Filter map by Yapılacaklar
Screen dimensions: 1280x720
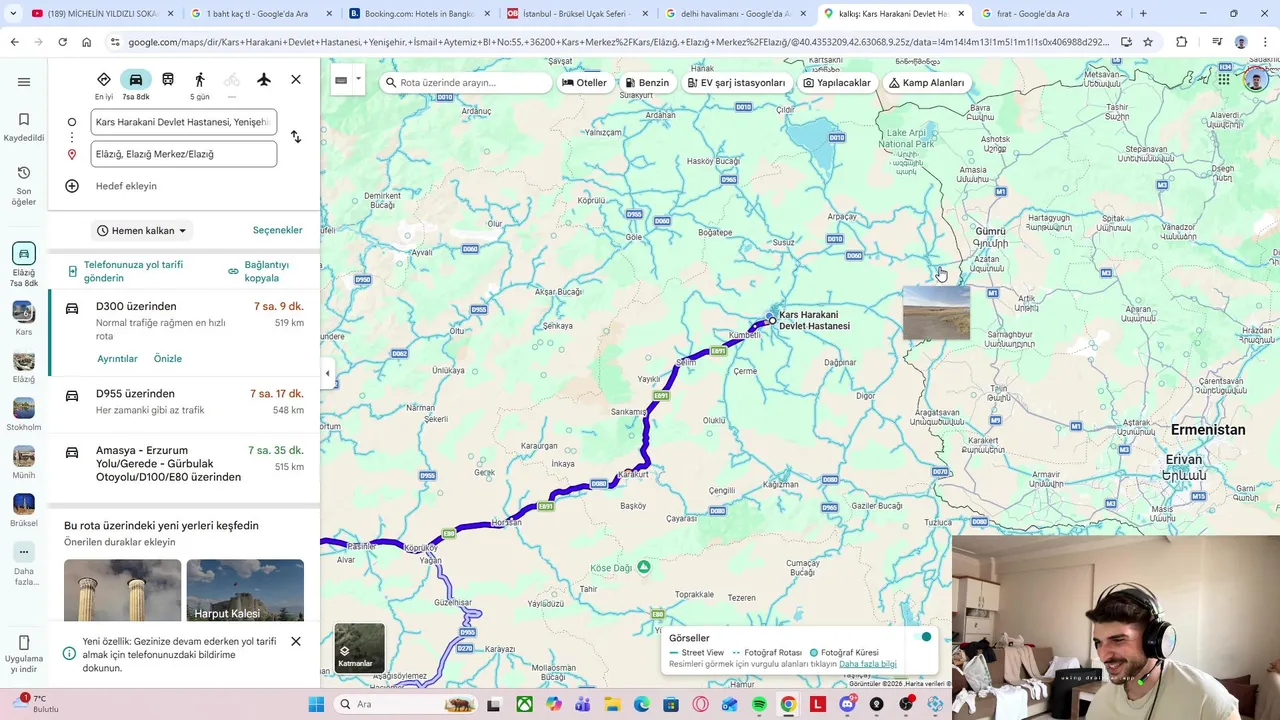(x=837, y=83)
